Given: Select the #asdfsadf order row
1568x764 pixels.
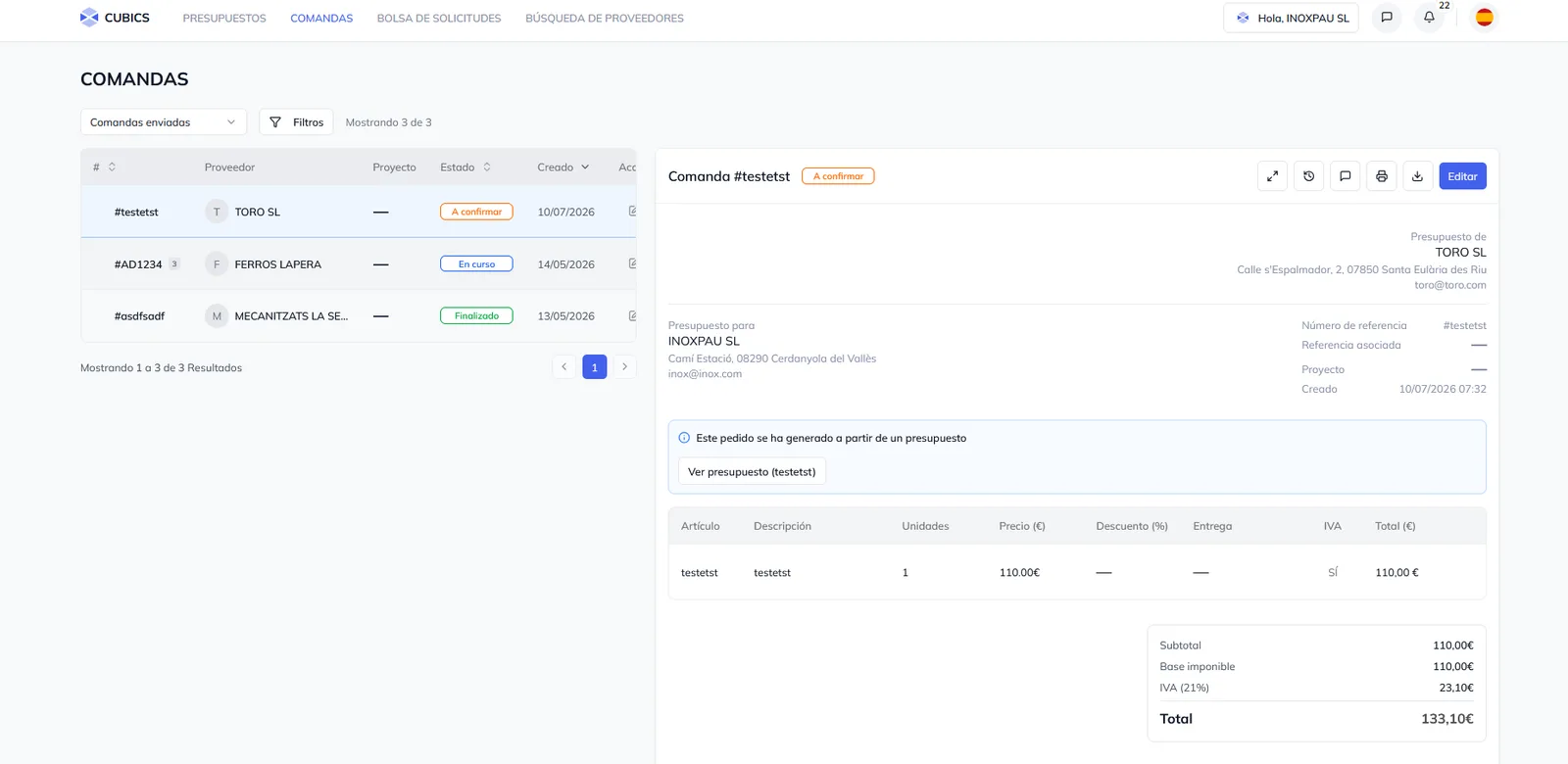Looking at the screenshot, I should tap(359, 316).
